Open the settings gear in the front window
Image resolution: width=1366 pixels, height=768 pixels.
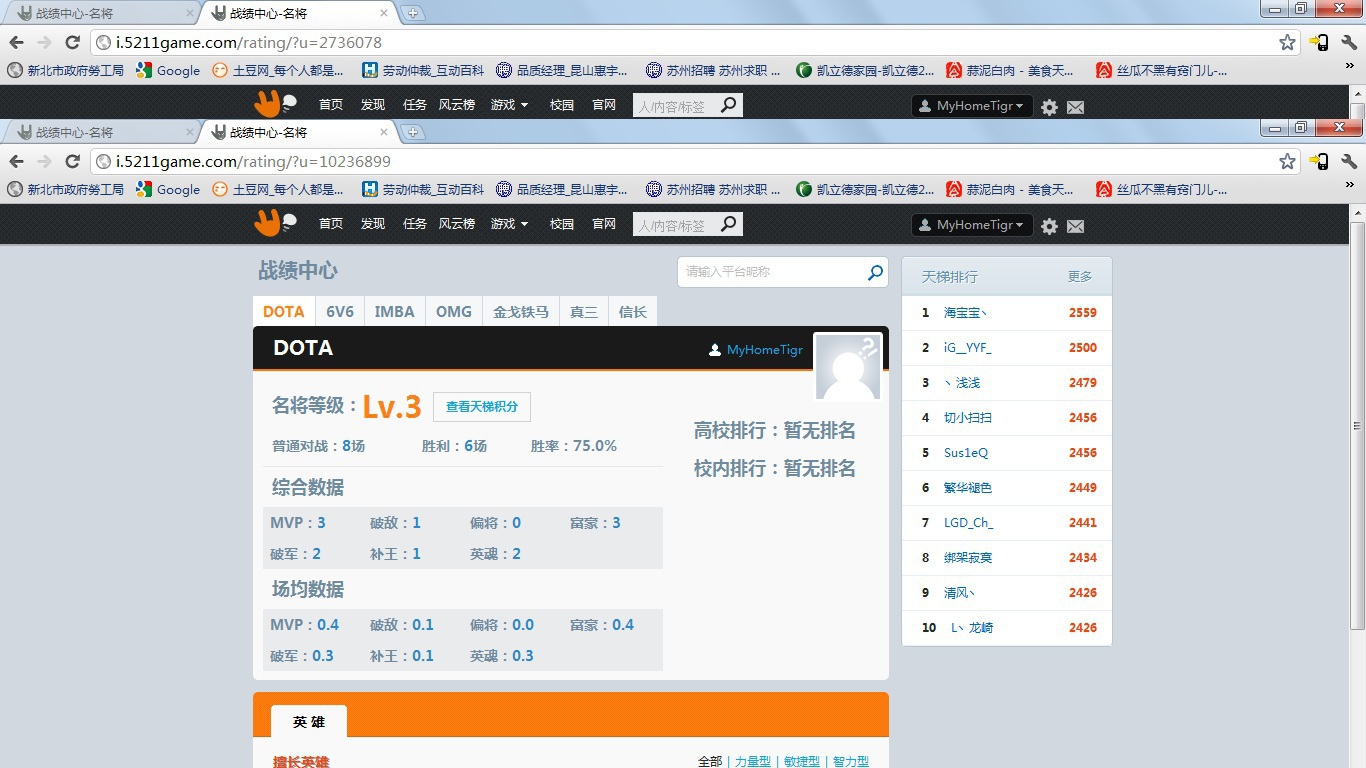coord(1049,226)
